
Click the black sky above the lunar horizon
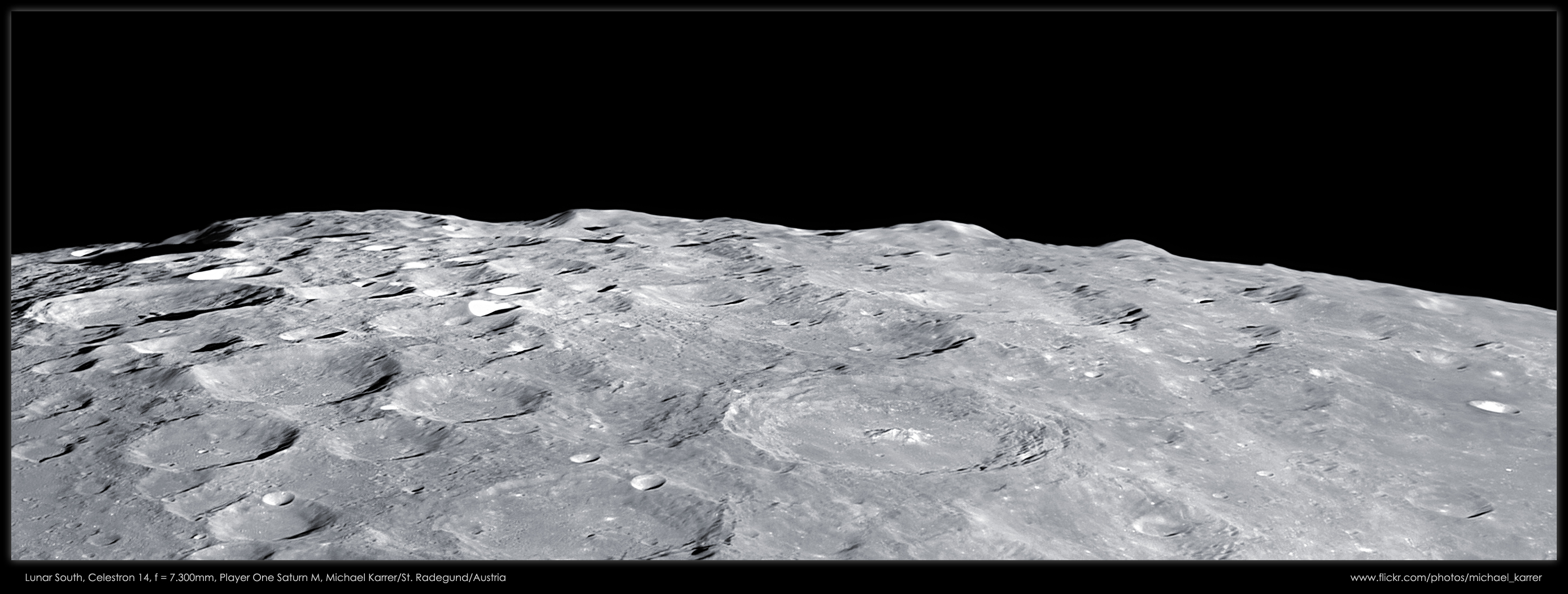pyautogui.click(x=784, y=110)
